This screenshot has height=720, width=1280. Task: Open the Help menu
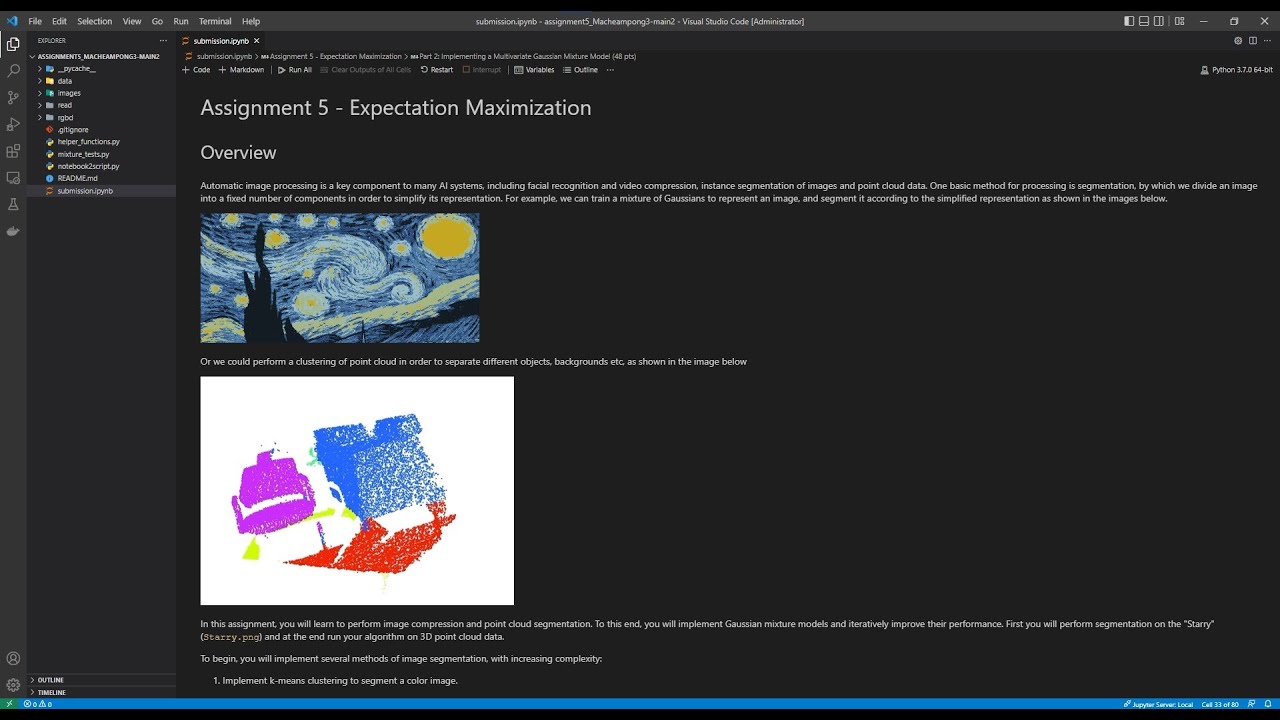click(251, 21)
